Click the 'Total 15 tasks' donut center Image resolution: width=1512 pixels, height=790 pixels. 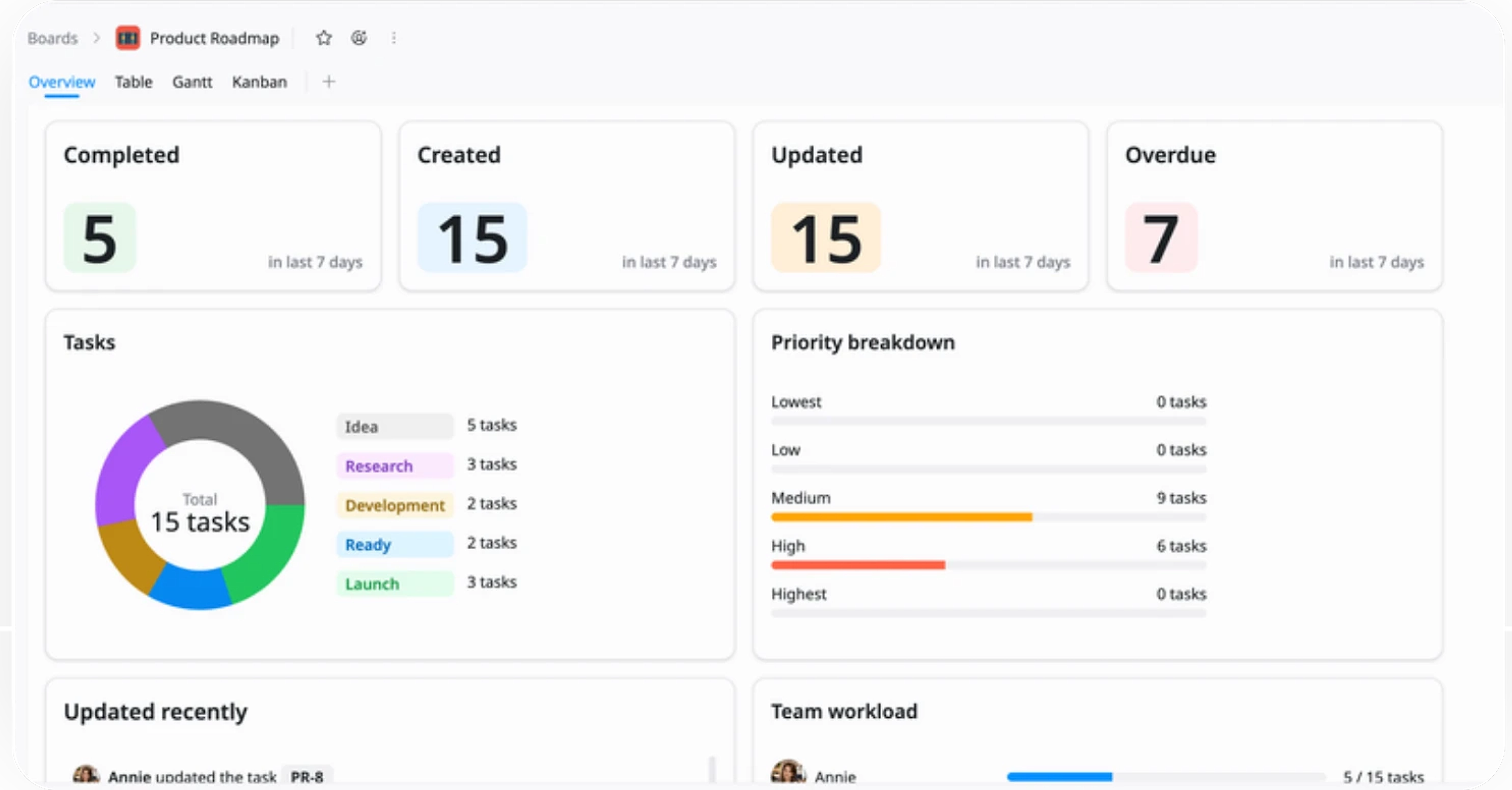click(x=200, y=514)
